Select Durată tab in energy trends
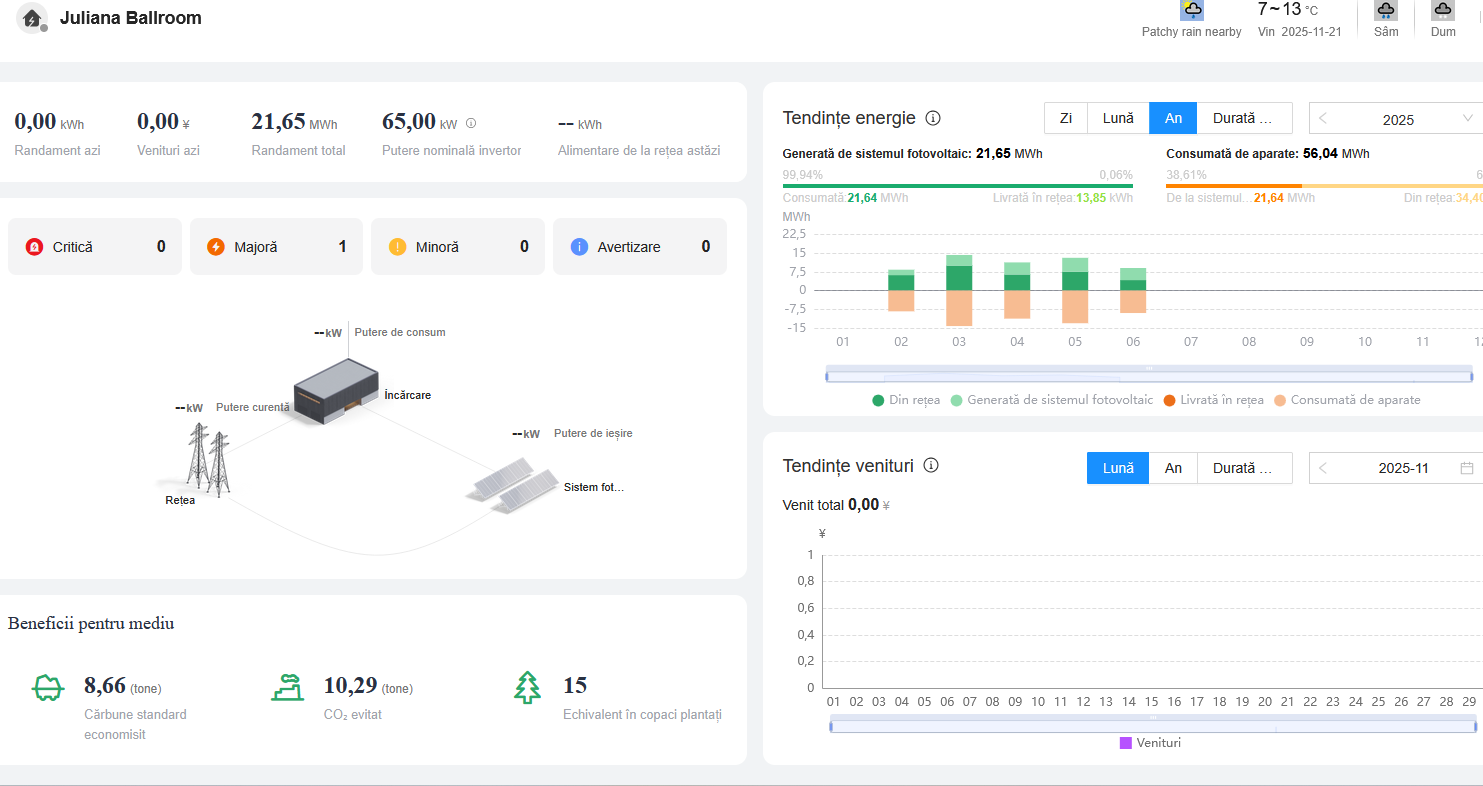 pyautogui.click(x=1243, y=118)
